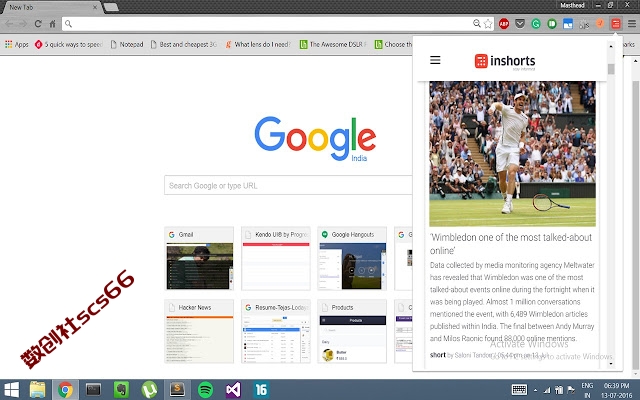Open a new tab with the new tab button
The height and width of the screenshot is (400, 640).
point(111,7)
